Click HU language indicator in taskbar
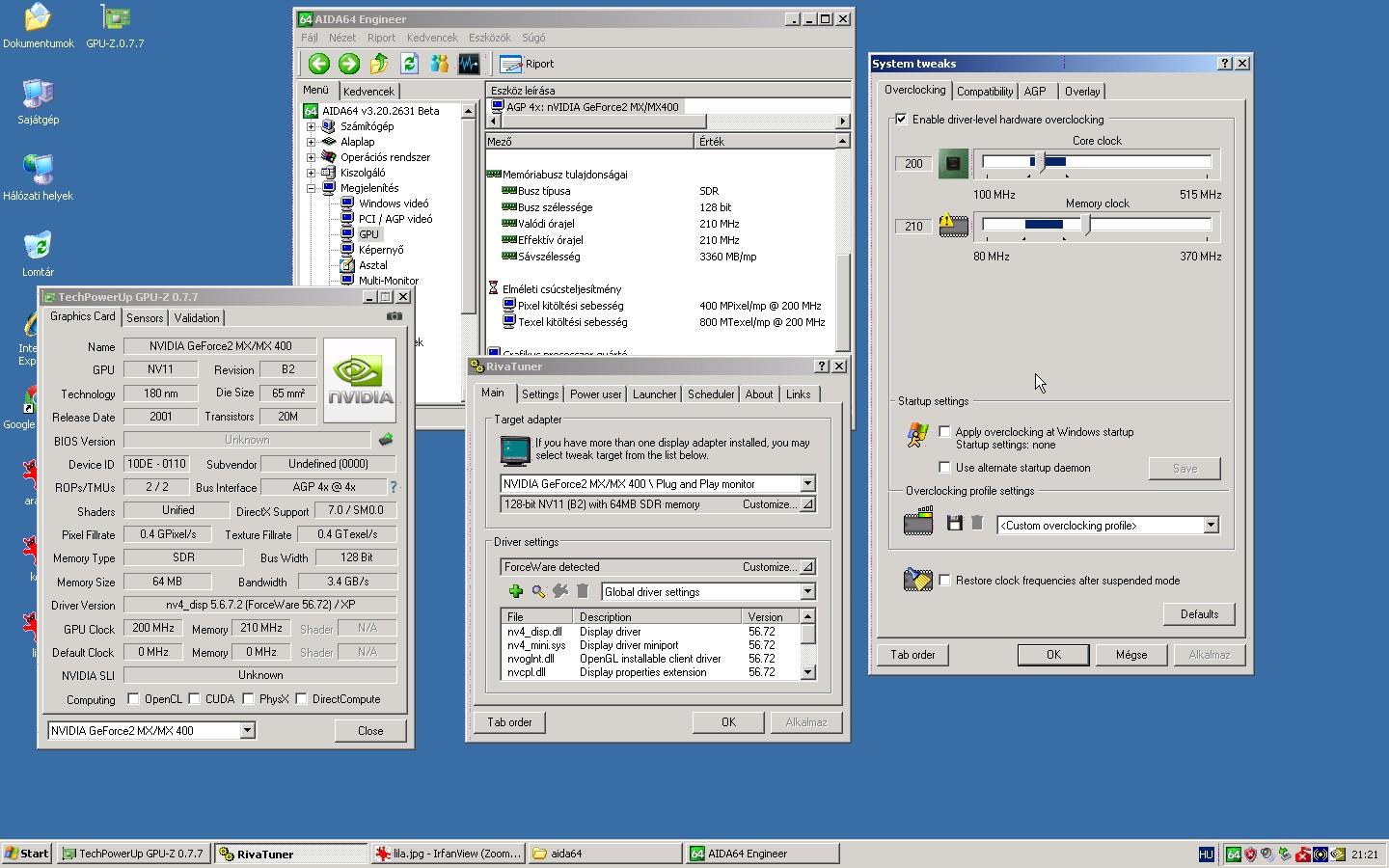The height and width of the screenshot is (868, 1389). [x=1206, y=854]
